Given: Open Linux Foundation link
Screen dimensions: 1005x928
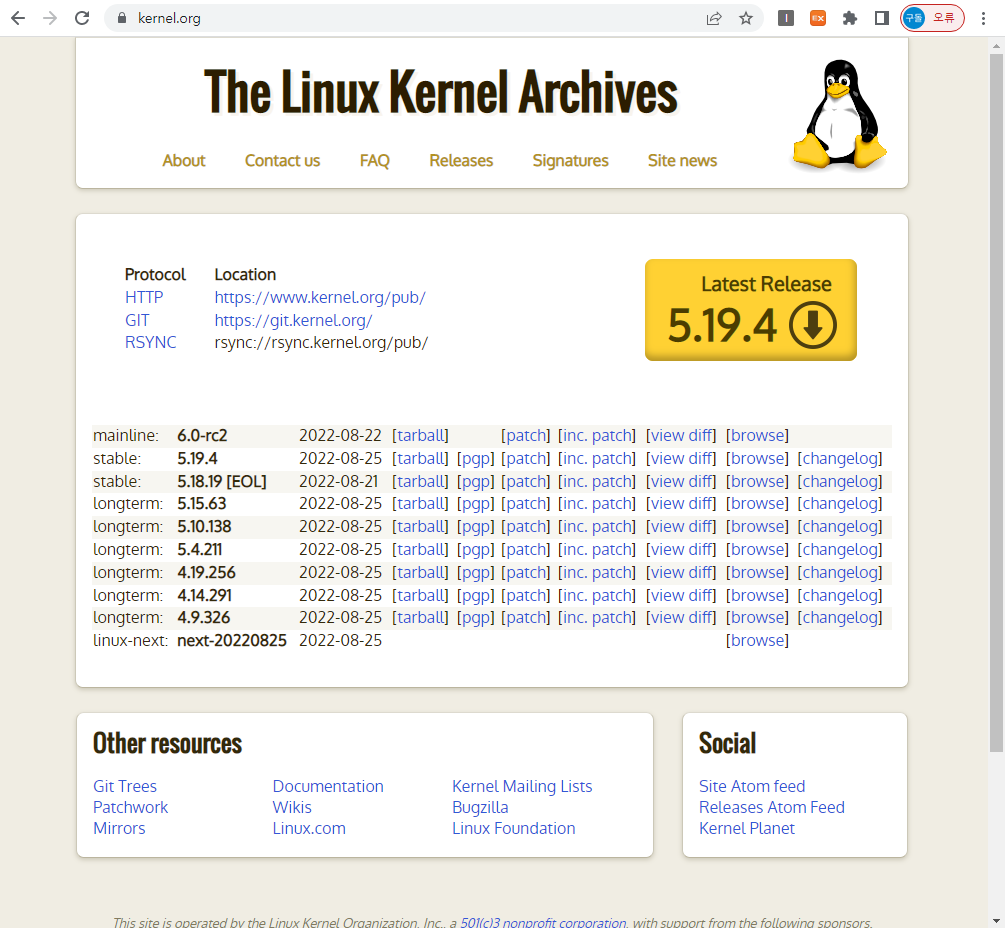Looking at the screenshot, I should click(514, 829).
